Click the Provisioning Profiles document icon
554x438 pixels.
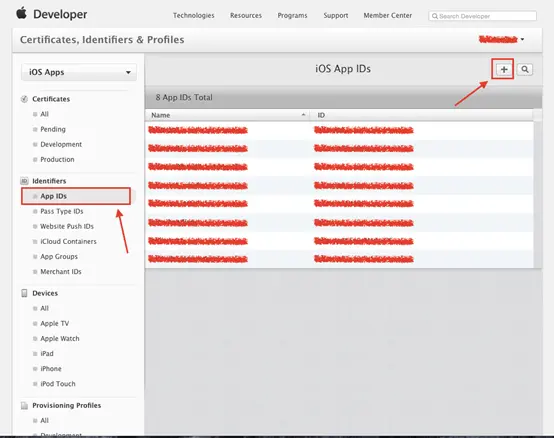pyautogui.click(x=24, y=406)
